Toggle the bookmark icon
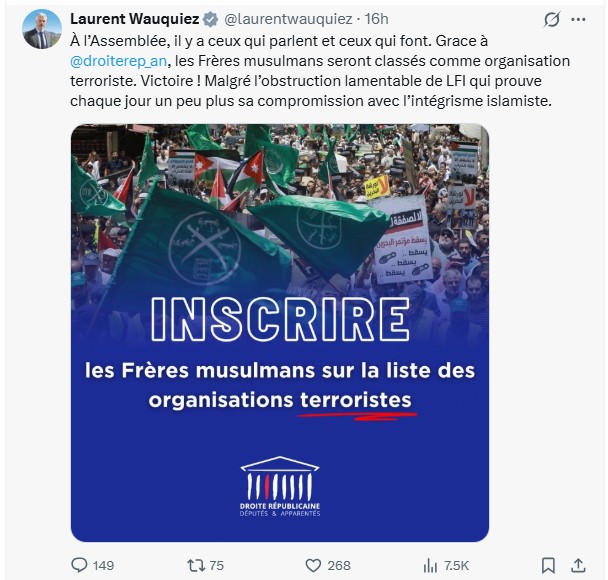The image size is (608, 580). (x=548, y=565)
